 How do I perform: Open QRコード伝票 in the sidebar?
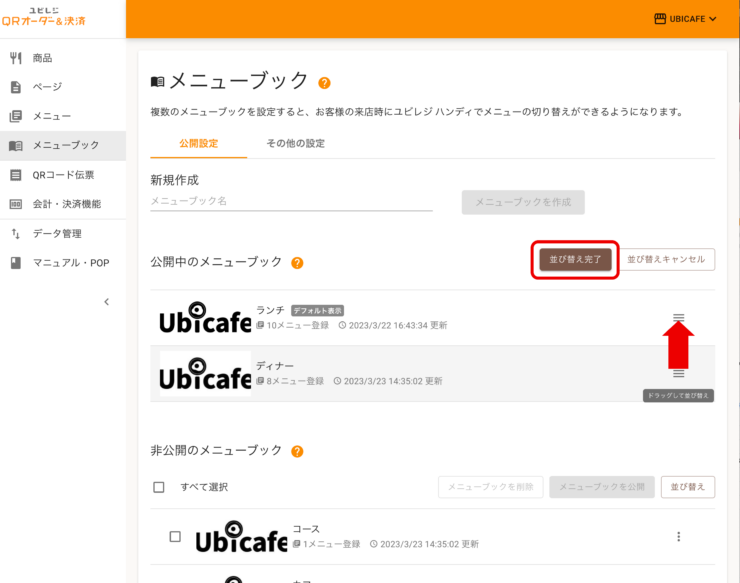(x=63, y=175)
